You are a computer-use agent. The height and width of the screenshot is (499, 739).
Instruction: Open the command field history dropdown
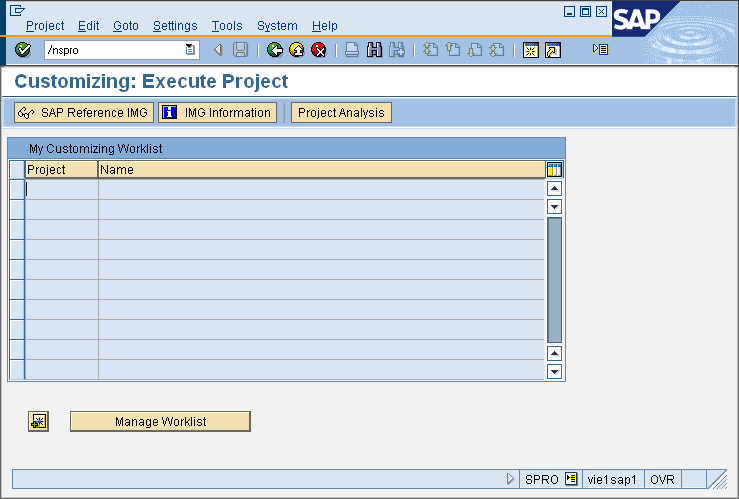coord(190,50)
